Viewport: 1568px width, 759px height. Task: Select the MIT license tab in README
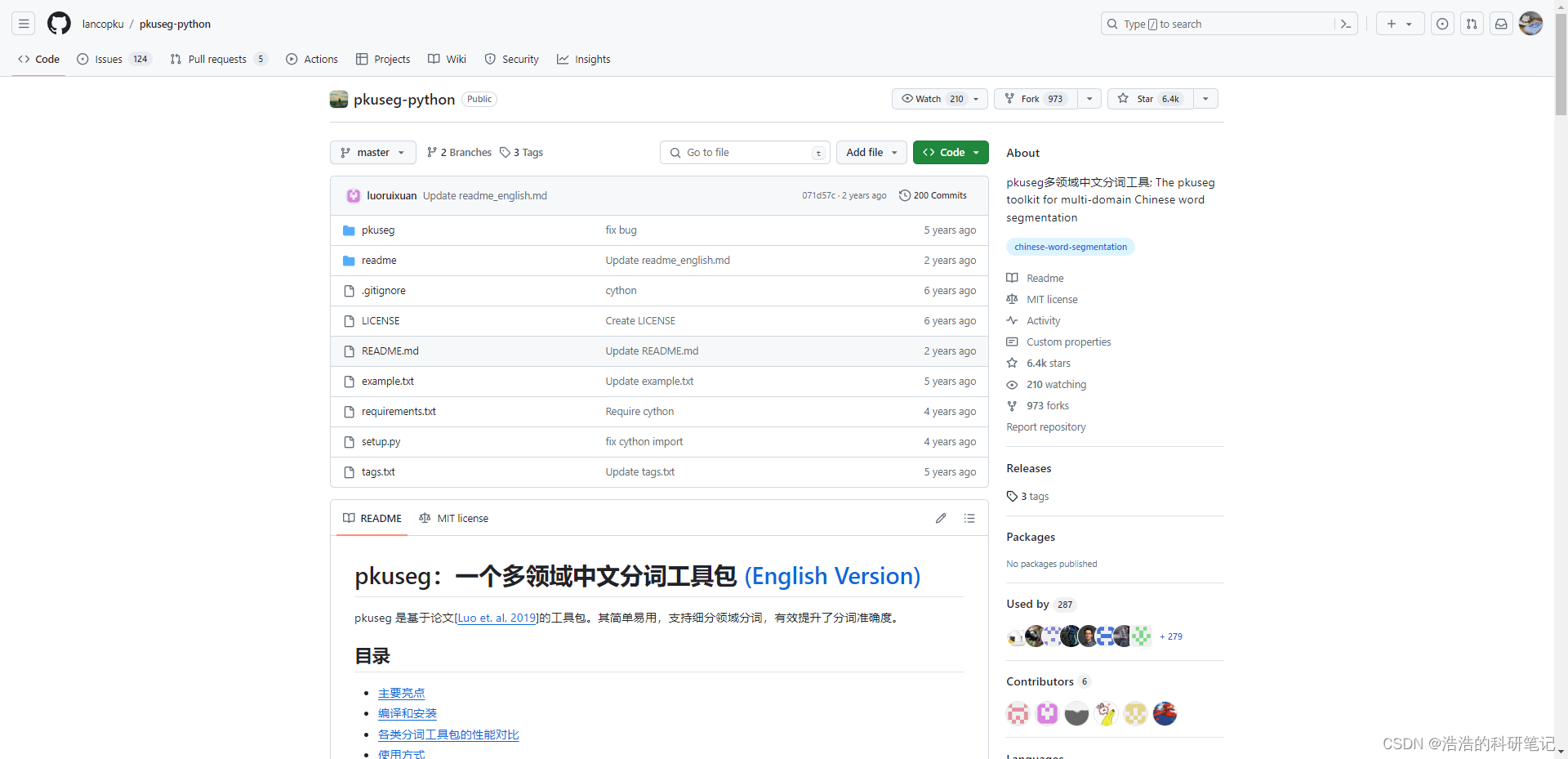pyautogui.click(x=453, y=518)
